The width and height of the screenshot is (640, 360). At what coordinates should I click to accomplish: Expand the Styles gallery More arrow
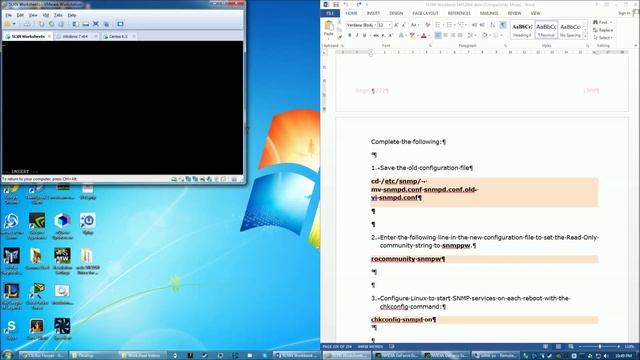click(585, 37)
